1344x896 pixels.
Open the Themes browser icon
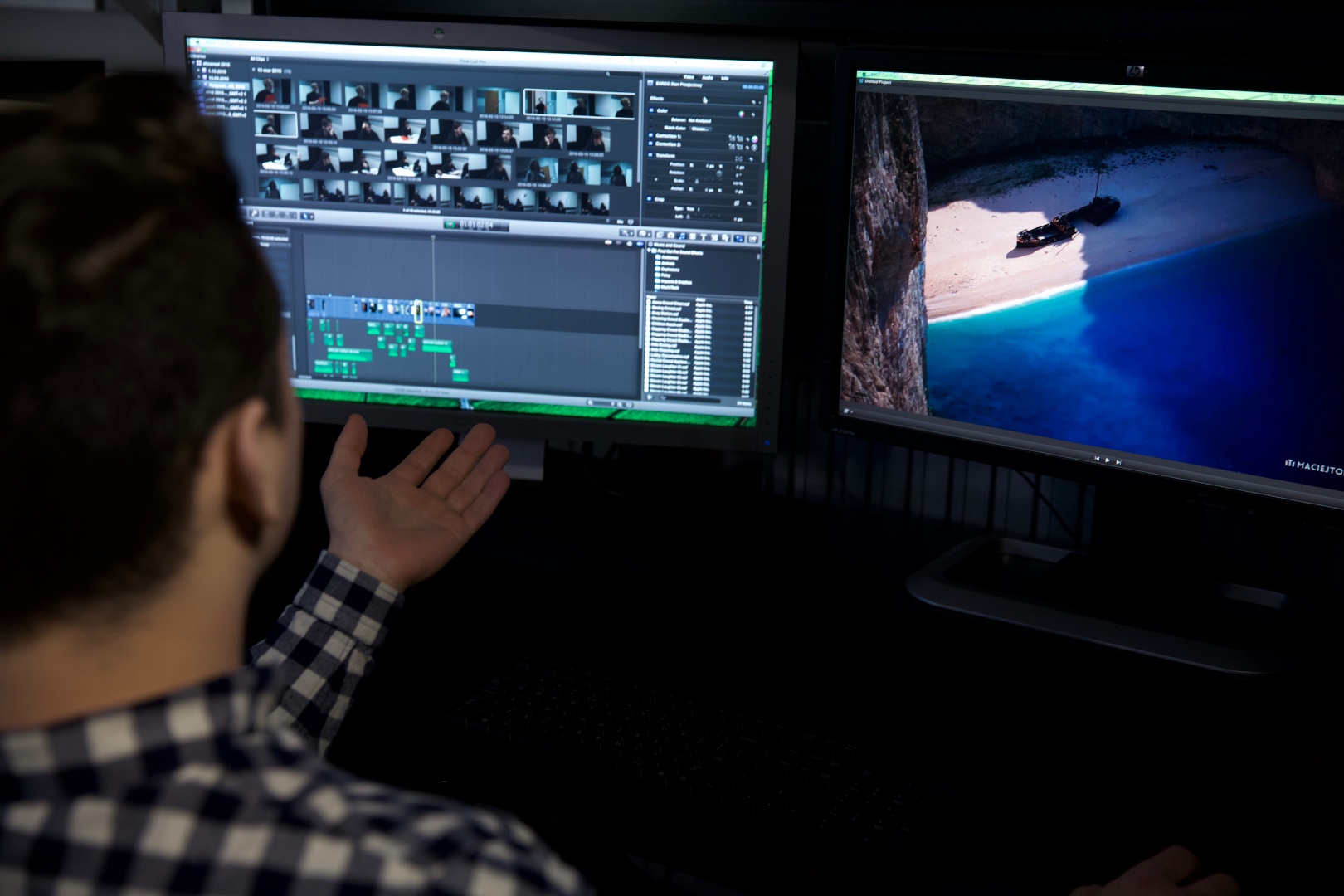pos(724,237)
